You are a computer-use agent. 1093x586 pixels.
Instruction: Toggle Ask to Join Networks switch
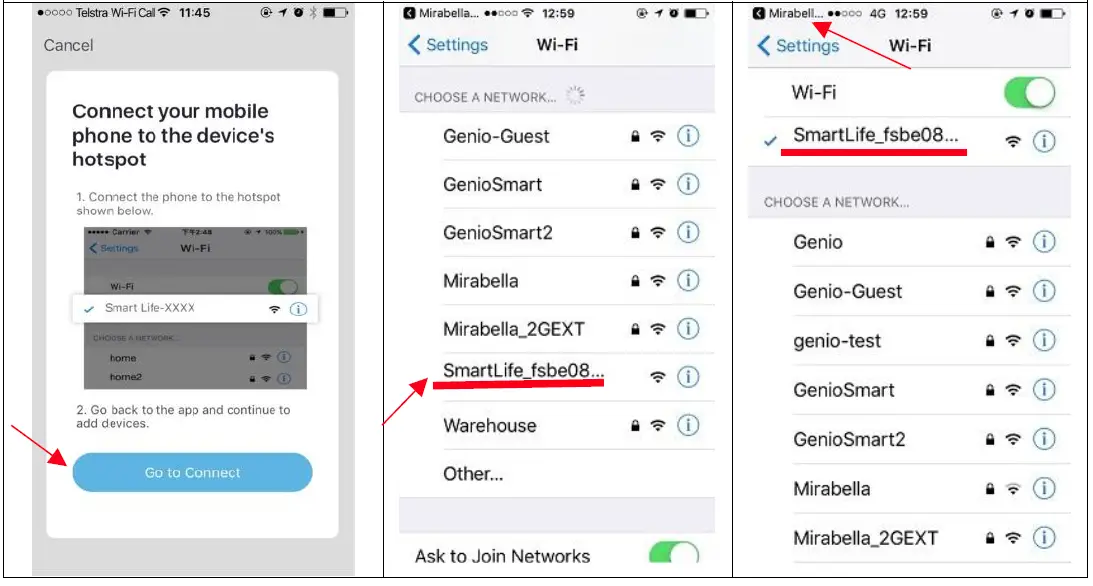(673, 553)
